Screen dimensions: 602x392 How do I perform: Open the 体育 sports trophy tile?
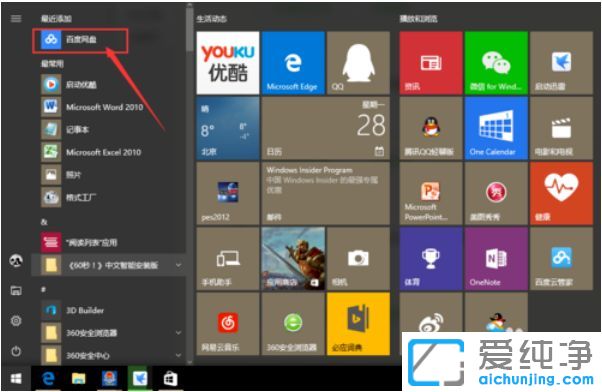(431, 259)
